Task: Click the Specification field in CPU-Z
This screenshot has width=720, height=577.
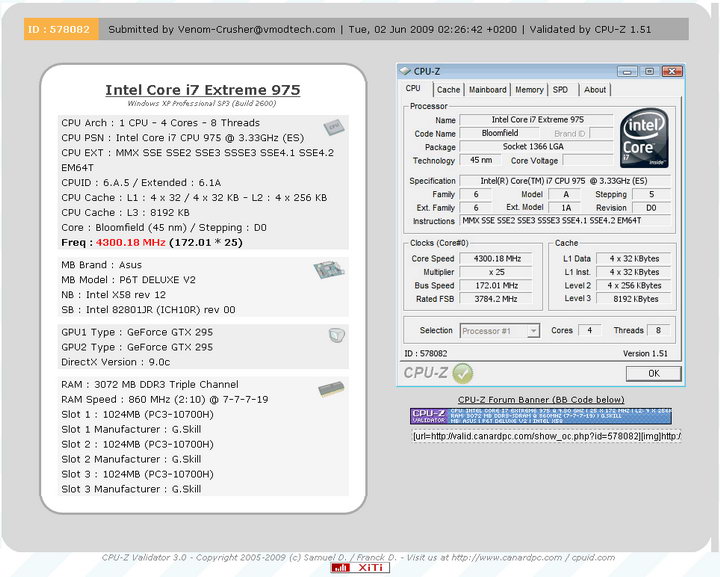Action: tap(565, 181)
